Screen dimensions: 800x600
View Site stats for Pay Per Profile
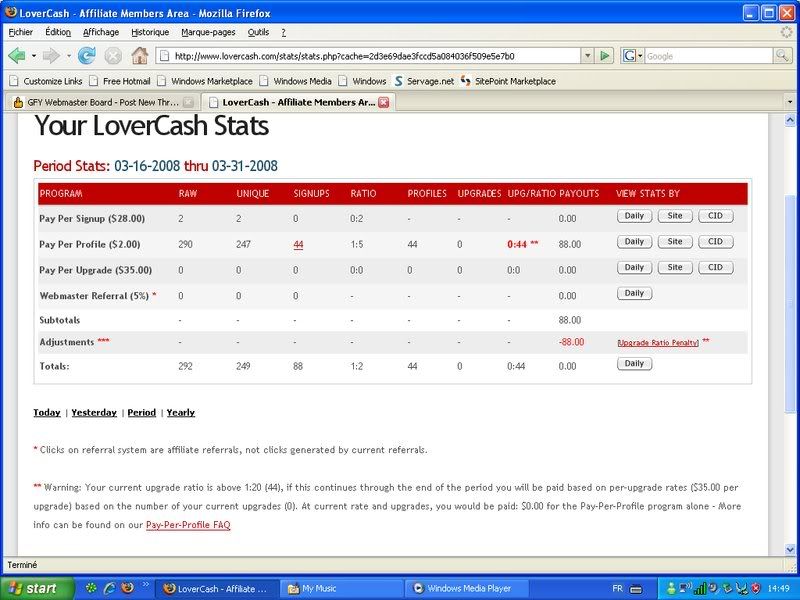(674, 241)
